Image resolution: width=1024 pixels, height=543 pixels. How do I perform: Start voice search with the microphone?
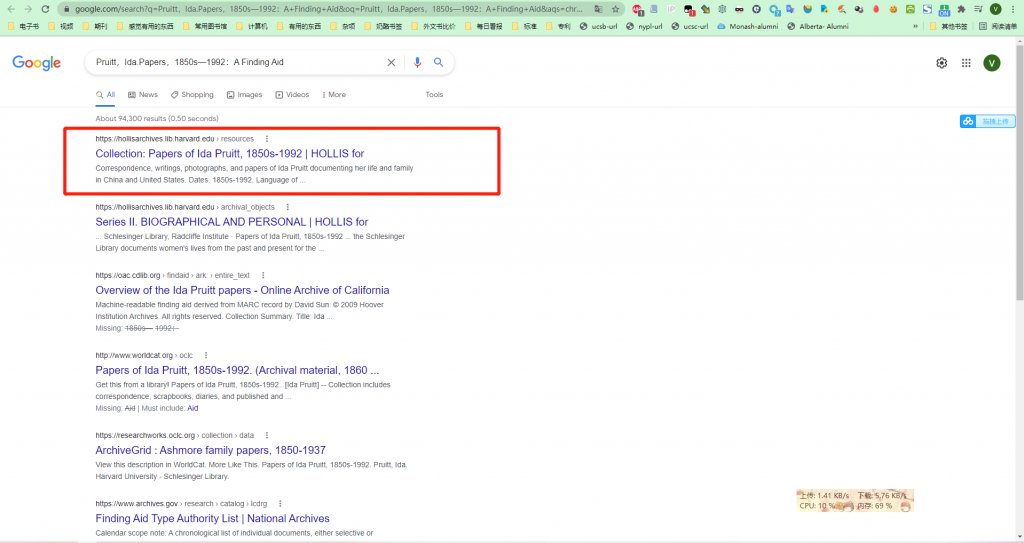click(x=417, y=62)
